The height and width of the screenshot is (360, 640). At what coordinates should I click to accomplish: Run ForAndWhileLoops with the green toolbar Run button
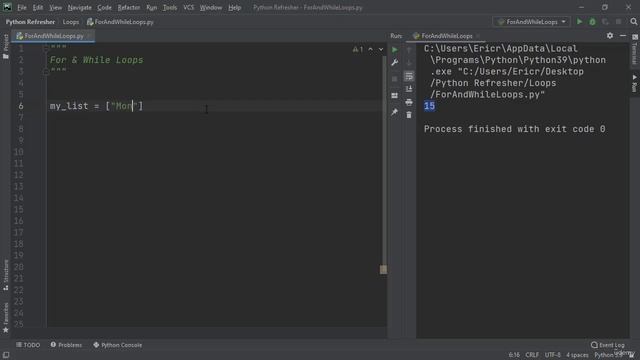click(579, 22)
